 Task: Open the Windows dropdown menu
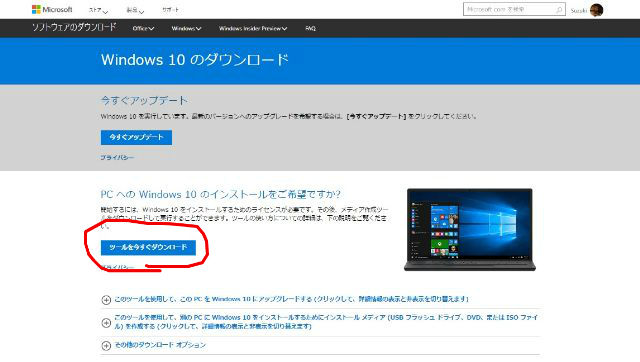pyautogui.click(x=187, y=29)
